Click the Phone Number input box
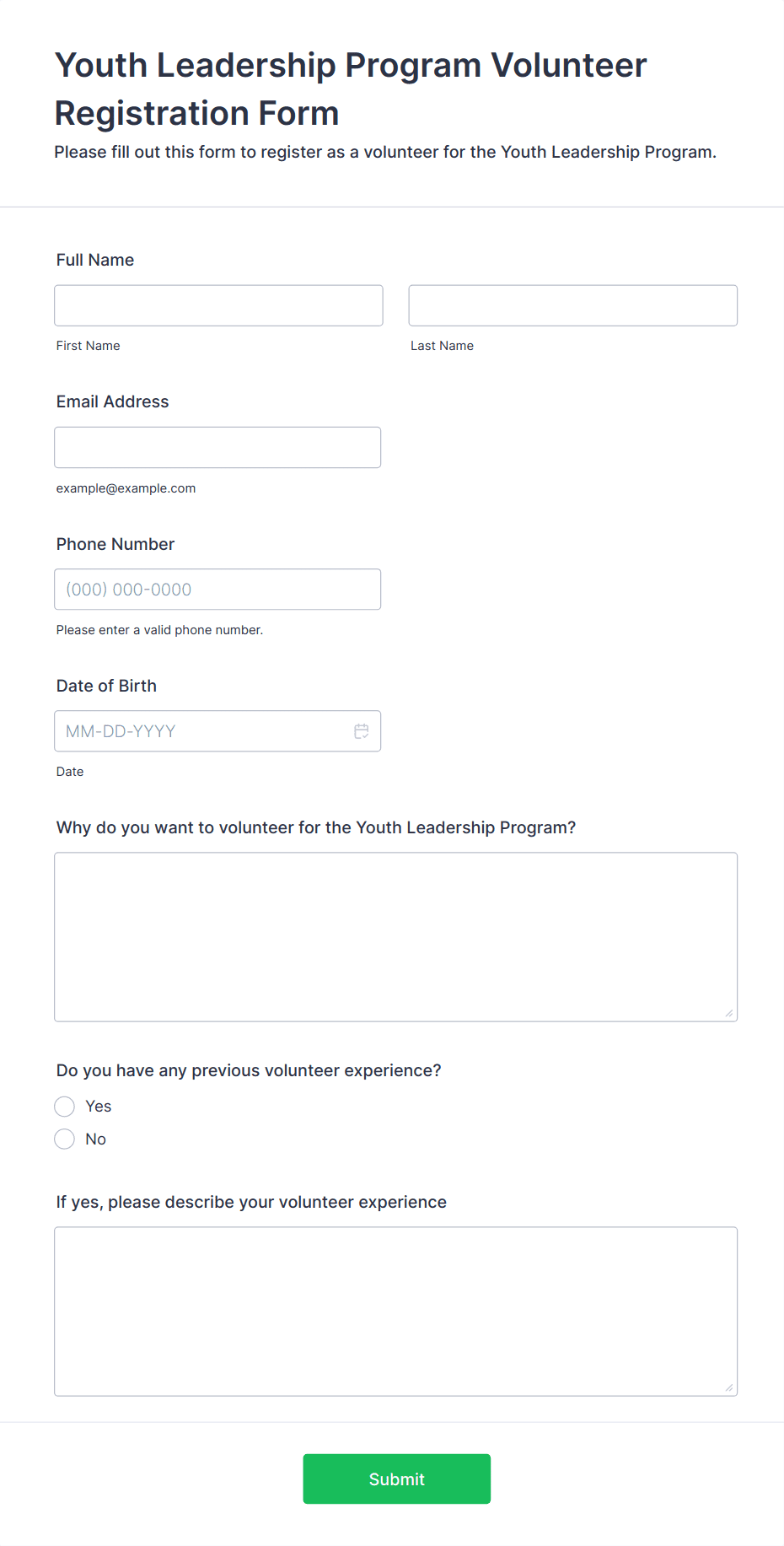 click(x=217, y=590)
